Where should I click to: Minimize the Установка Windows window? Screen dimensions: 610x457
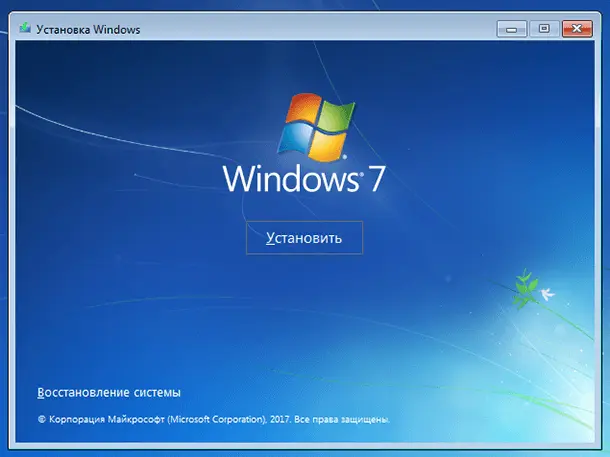click(x=514, y=28)
